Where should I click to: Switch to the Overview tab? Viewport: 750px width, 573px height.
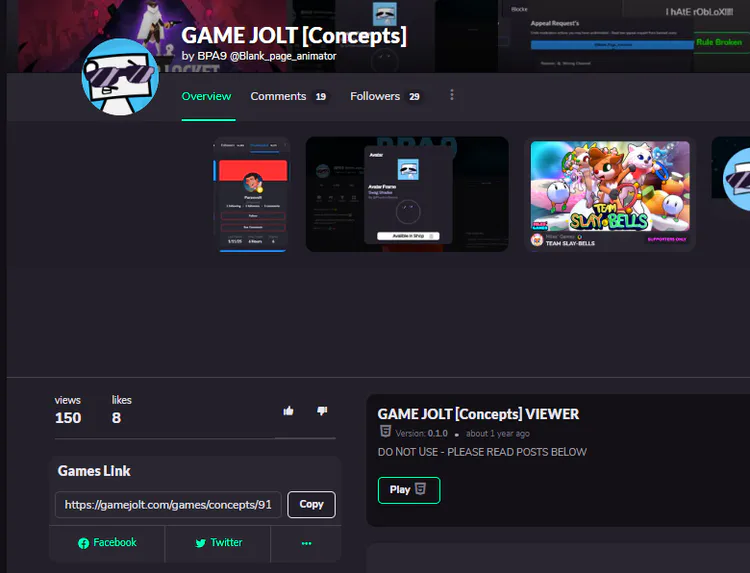click(x=206, y=96)
